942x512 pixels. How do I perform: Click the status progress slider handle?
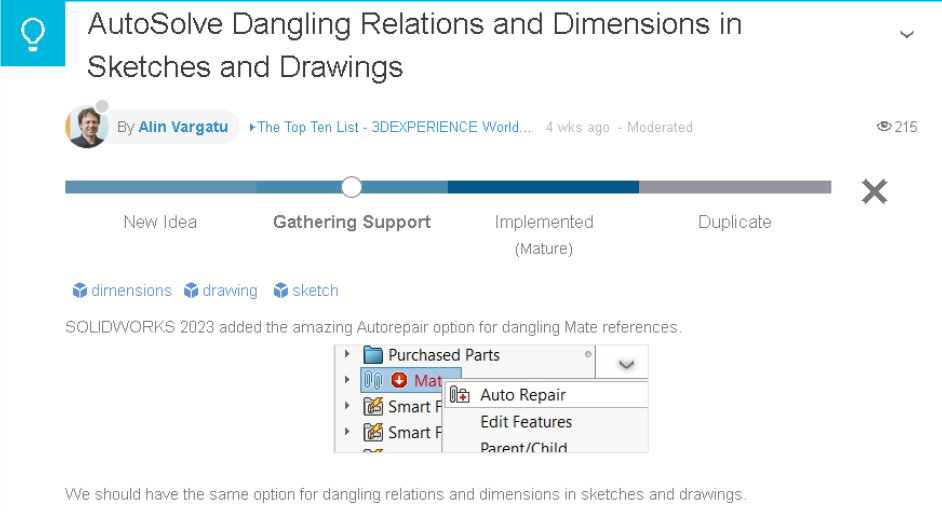click(351, 187)
